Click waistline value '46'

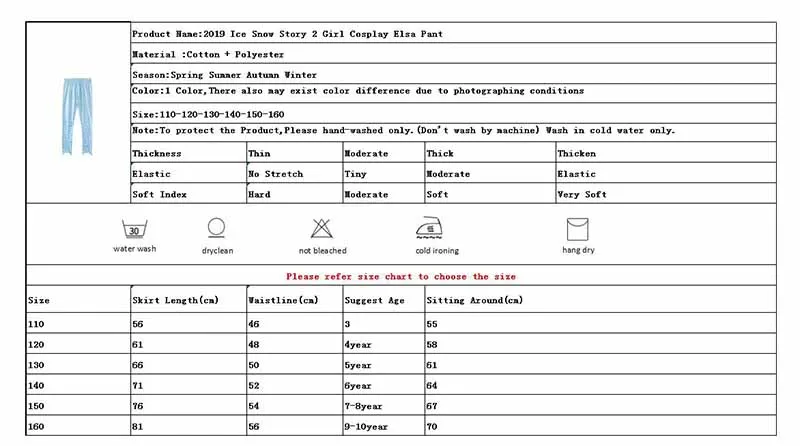(254, 324)
